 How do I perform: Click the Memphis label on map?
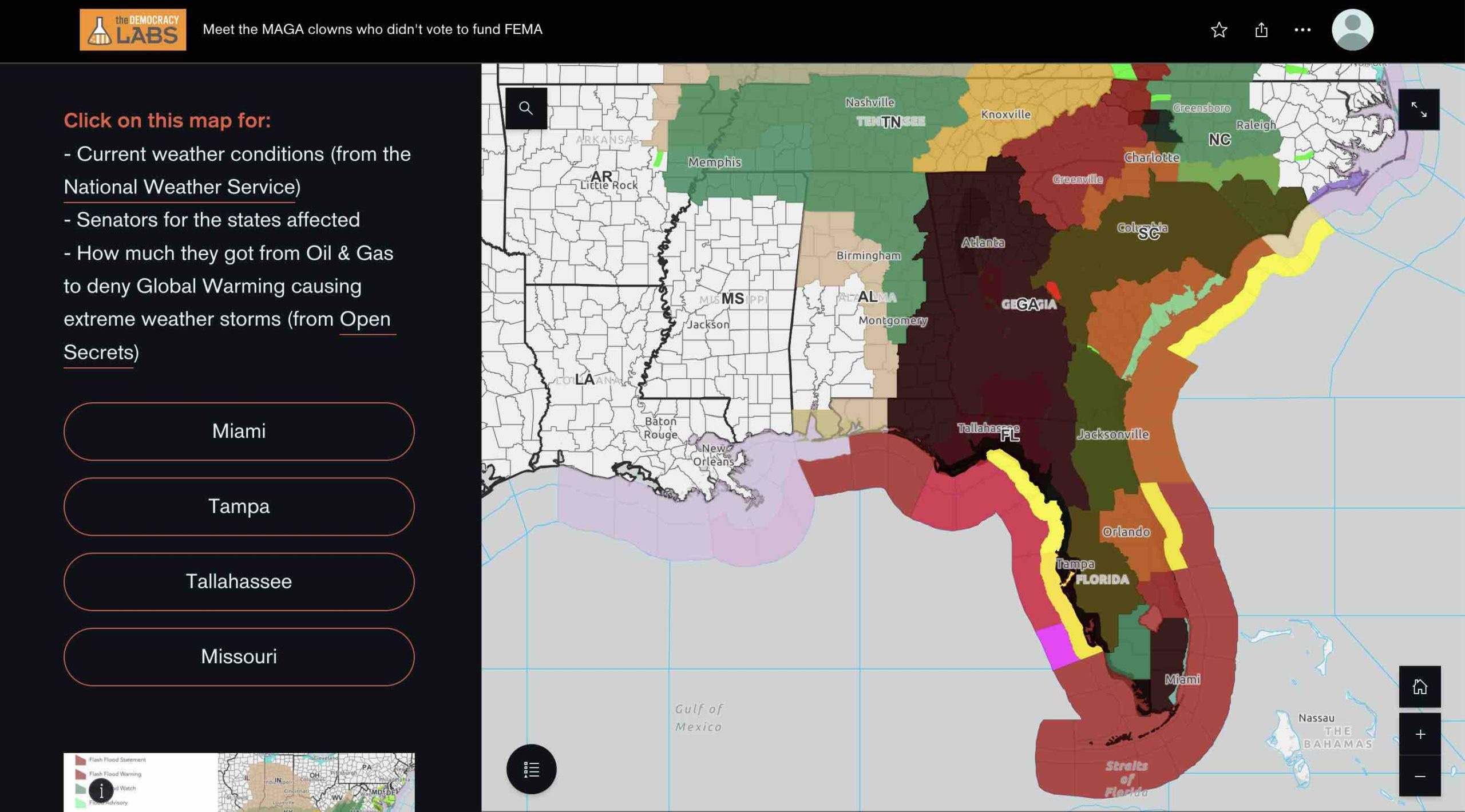click(714, 163)
